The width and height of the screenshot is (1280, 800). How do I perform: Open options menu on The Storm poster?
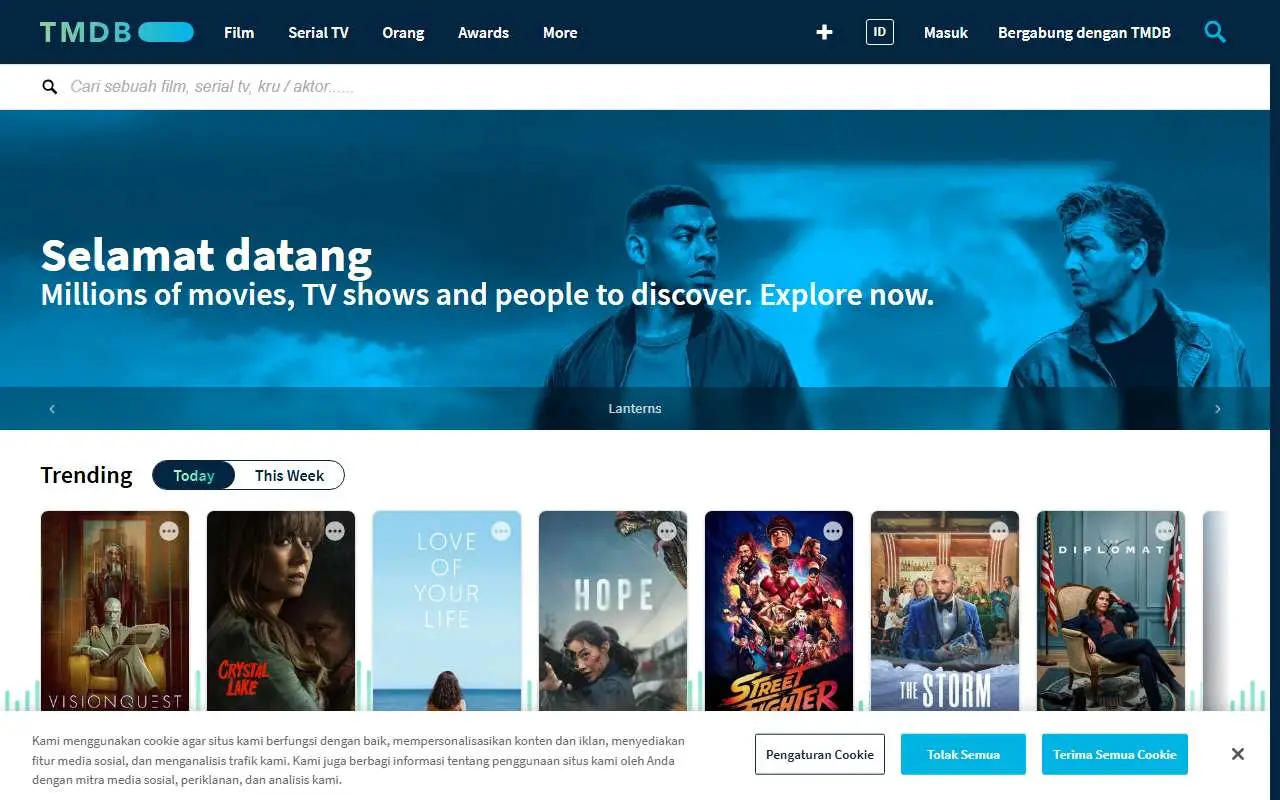tap(999, 531)
